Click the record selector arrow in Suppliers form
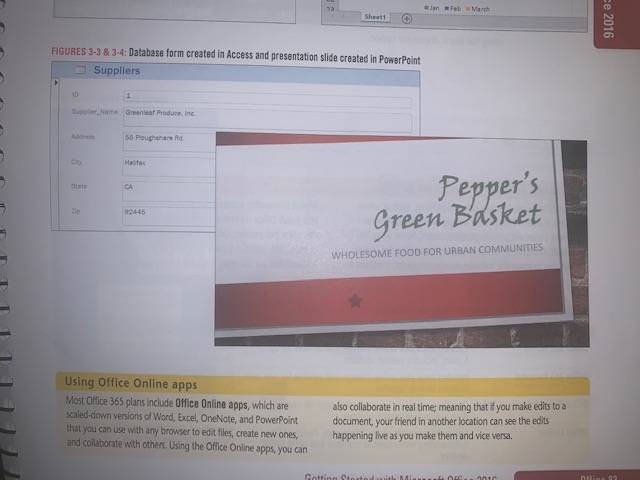The image size is (640, 480). 56,82
